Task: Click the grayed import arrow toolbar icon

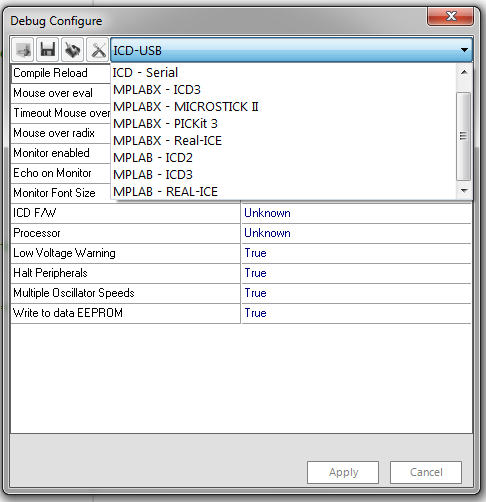Action: pyautogui.click(x=22, y=50)
